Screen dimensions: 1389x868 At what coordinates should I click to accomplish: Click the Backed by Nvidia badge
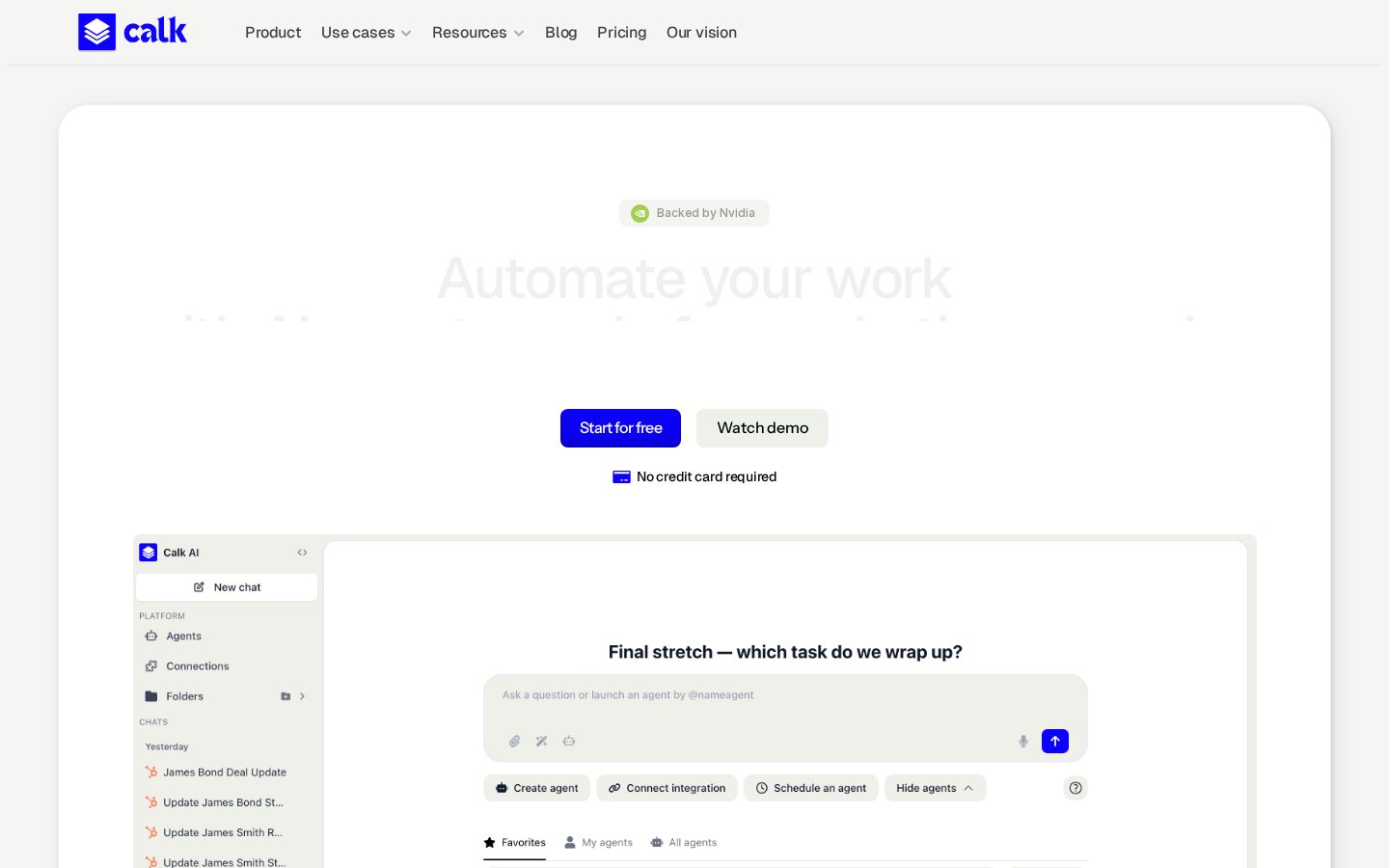694,213
